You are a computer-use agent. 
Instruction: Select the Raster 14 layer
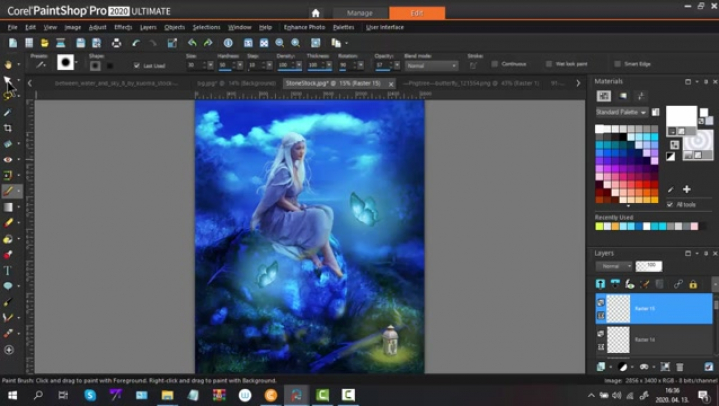pos(653,339)
